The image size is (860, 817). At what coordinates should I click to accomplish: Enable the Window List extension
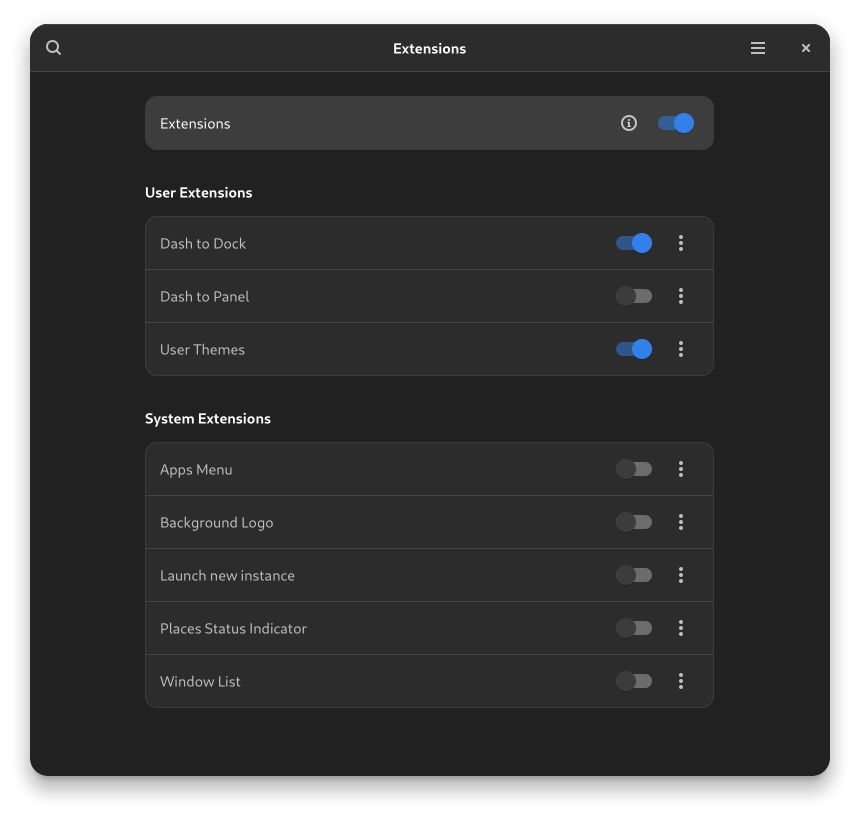click(634, 681)
